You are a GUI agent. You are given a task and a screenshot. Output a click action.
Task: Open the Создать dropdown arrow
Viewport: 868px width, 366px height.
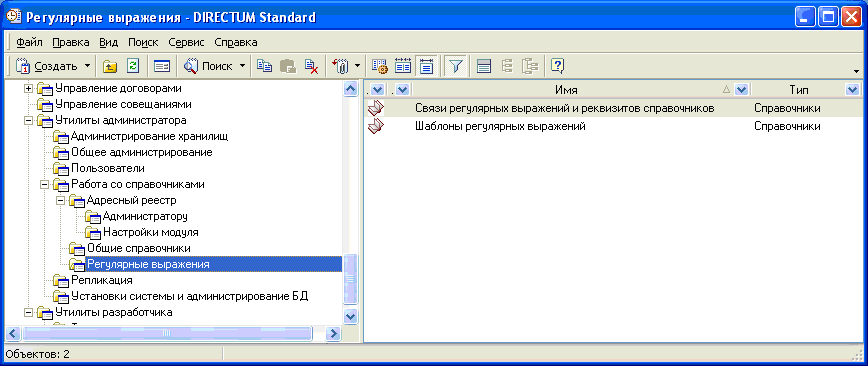tap(87, 66)
